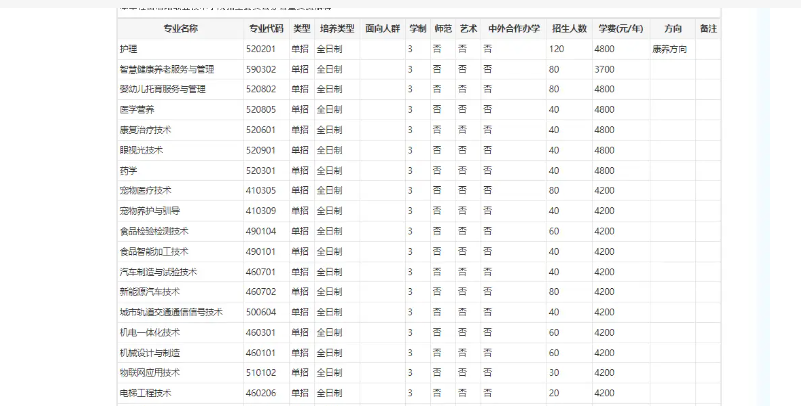This screenshot has height=406, width=801.
Task: Click major code 410309 cell
Action: [x=261, y=211]
